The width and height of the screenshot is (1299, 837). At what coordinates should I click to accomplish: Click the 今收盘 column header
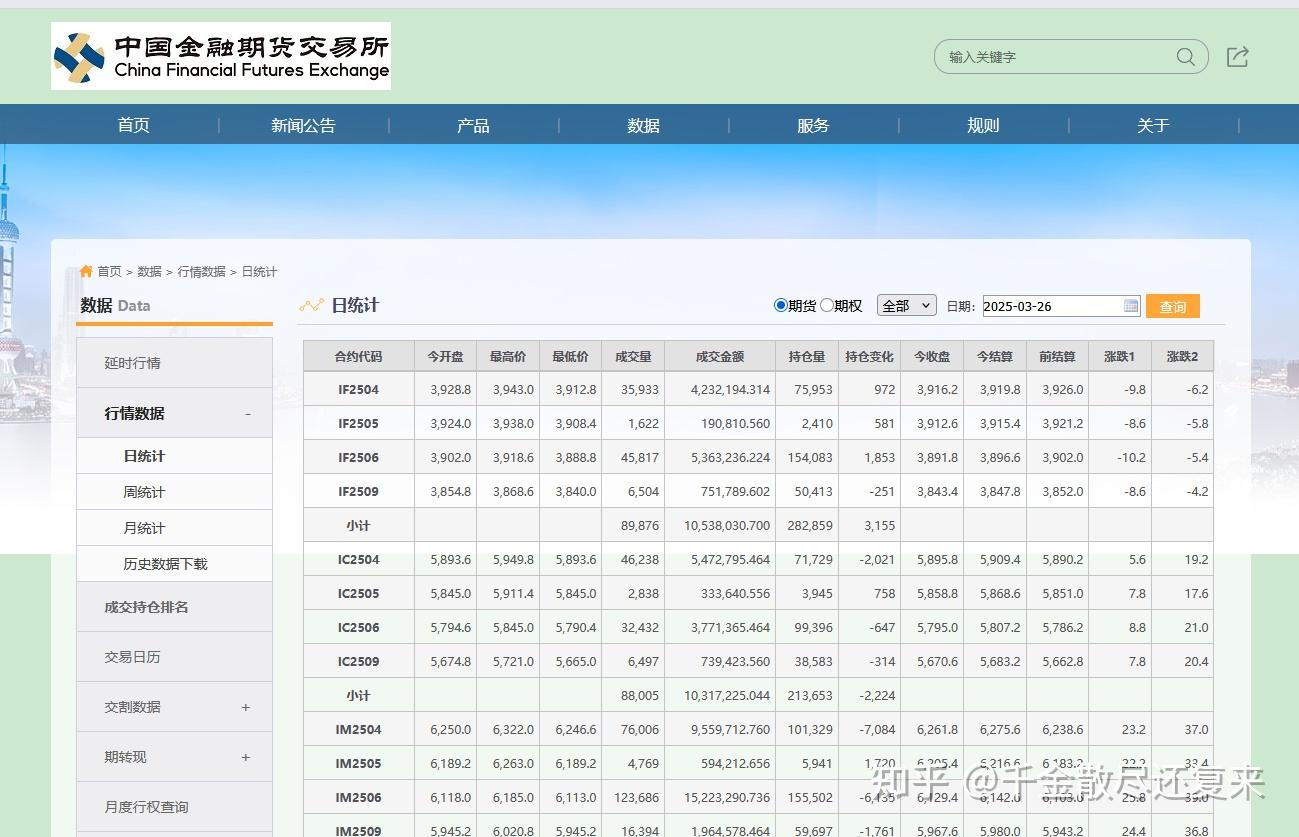pos(932,356)
